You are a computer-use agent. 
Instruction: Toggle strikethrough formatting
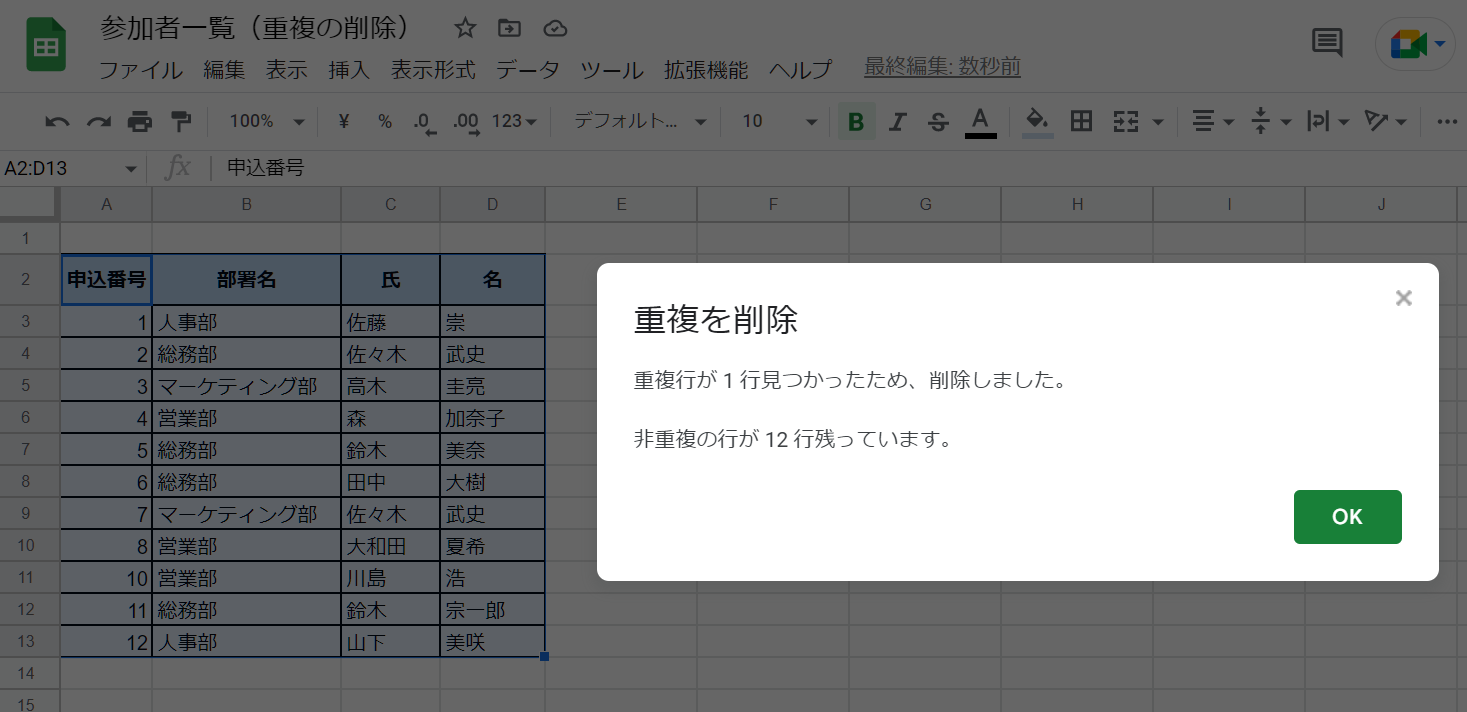coord(938,120)
